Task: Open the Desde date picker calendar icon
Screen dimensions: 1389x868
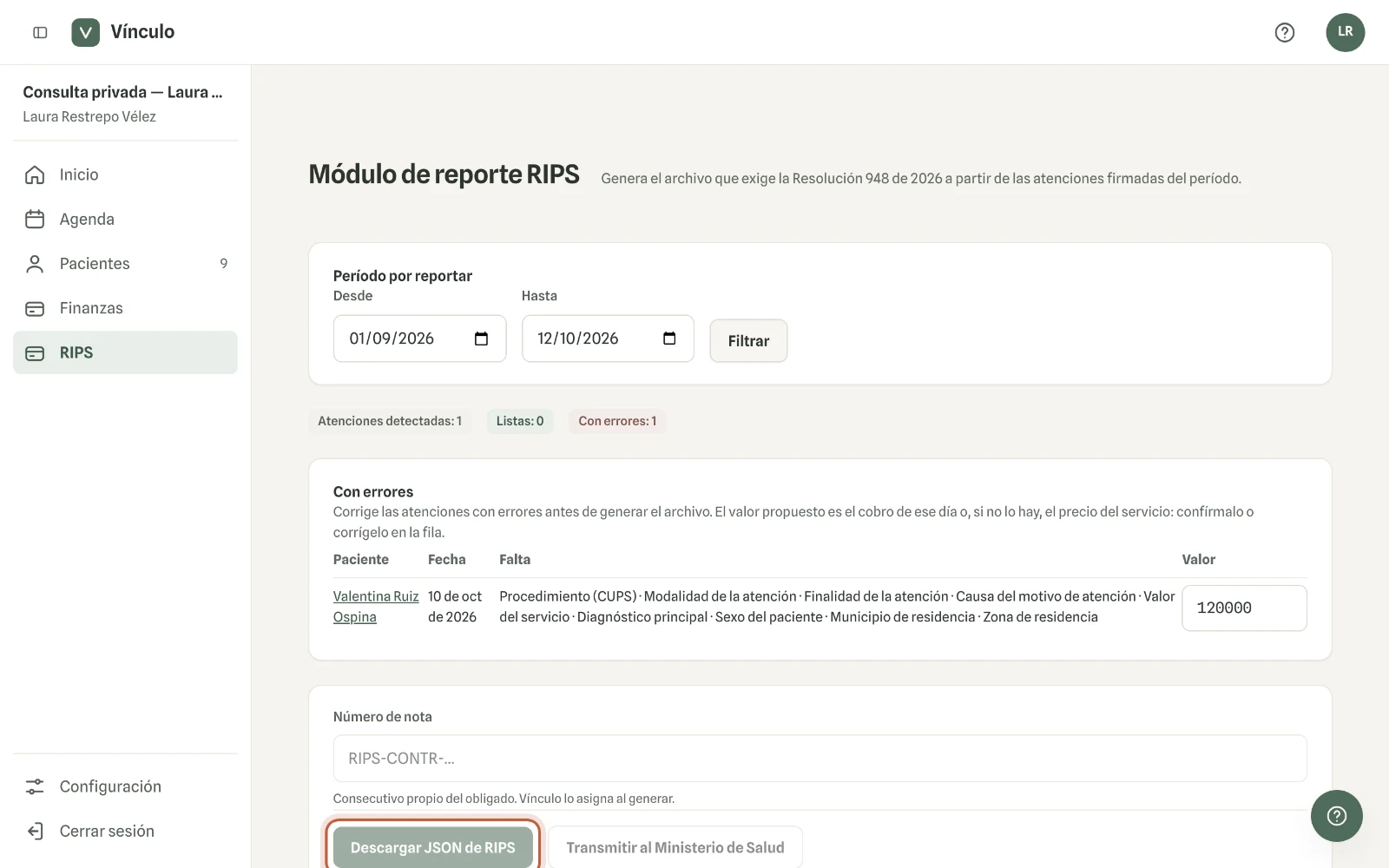Action: pos(481,339)
